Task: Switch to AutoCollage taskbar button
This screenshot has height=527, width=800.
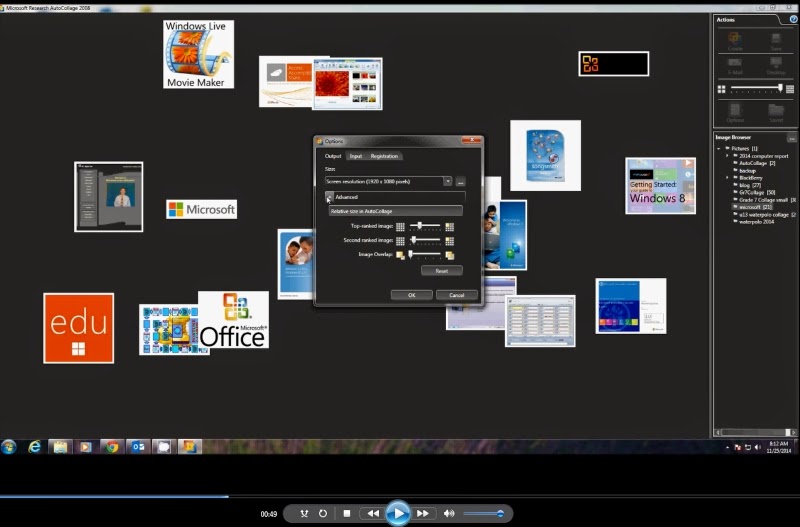Action: pos(189,447)
